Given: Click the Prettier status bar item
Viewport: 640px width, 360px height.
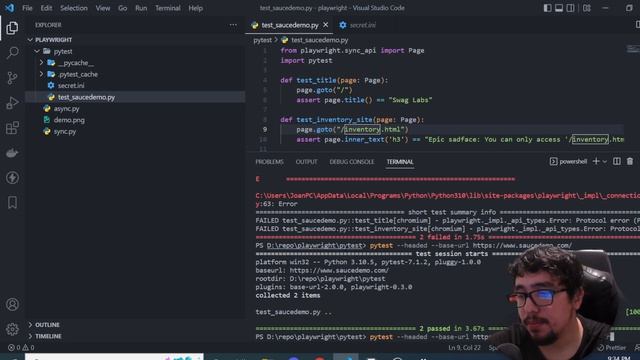Looking at the screenshot, I should pos(611,348).
